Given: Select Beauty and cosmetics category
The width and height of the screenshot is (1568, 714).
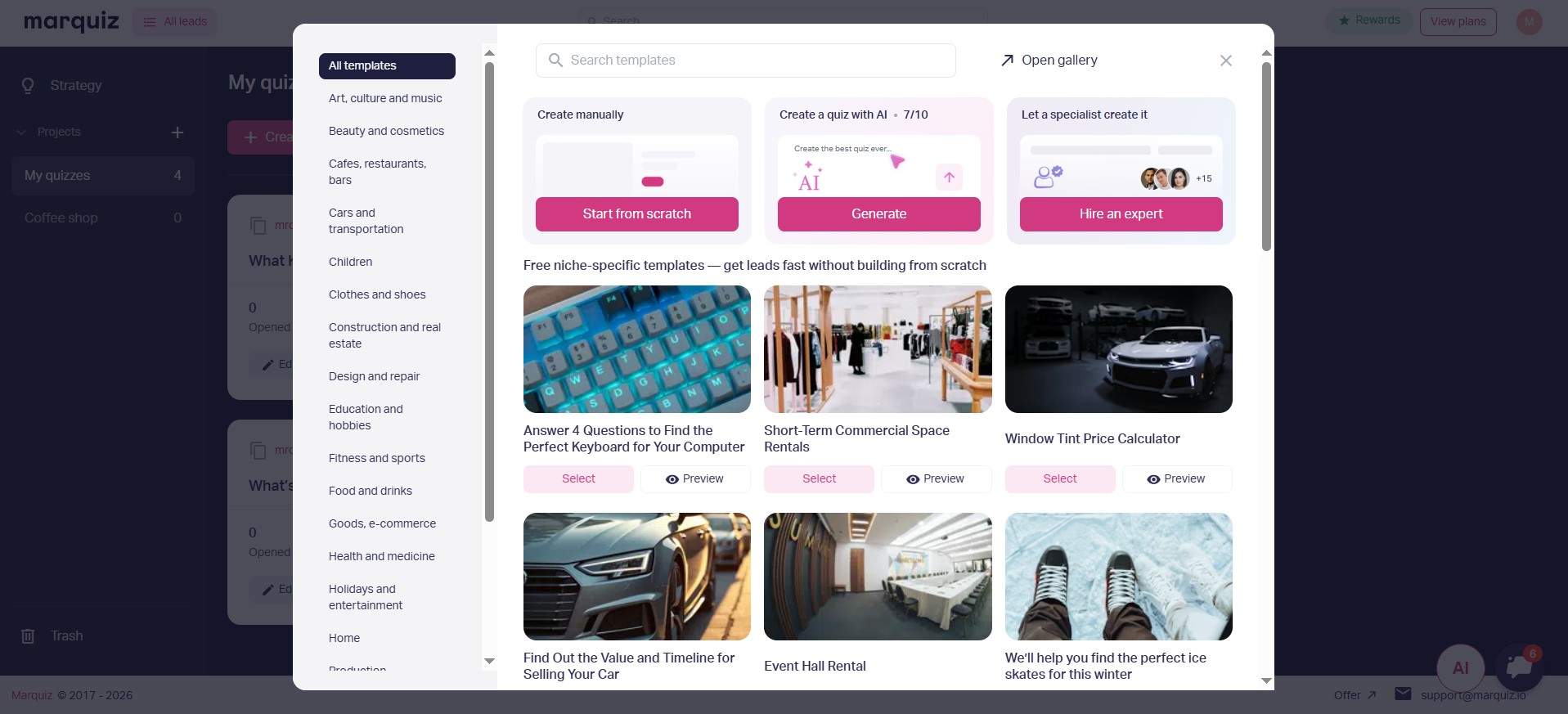Looking at the screenshot, I should (387, 132).
